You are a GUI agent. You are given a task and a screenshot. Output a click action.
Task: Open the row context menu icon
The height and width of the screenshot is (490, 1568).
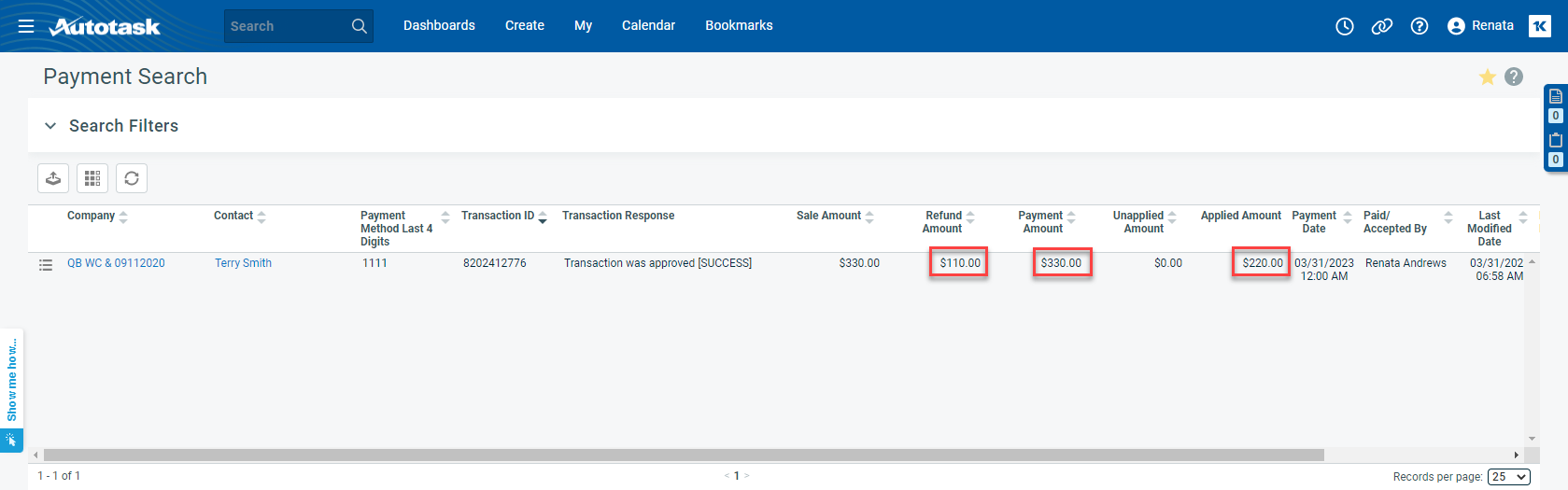(x=46, y=265)
